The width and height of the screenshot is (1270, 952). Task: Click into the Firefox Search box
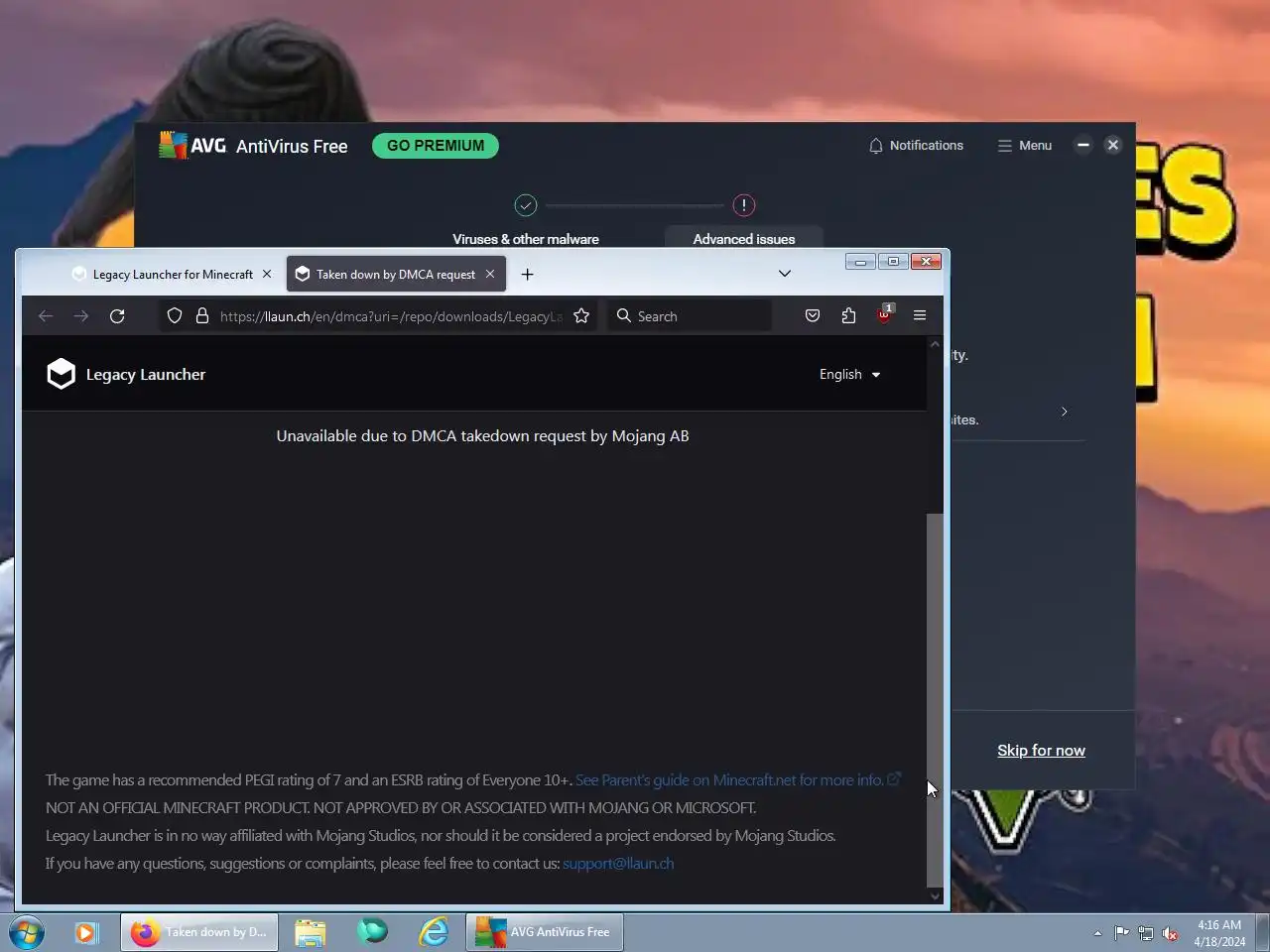[x=691, y=316]
